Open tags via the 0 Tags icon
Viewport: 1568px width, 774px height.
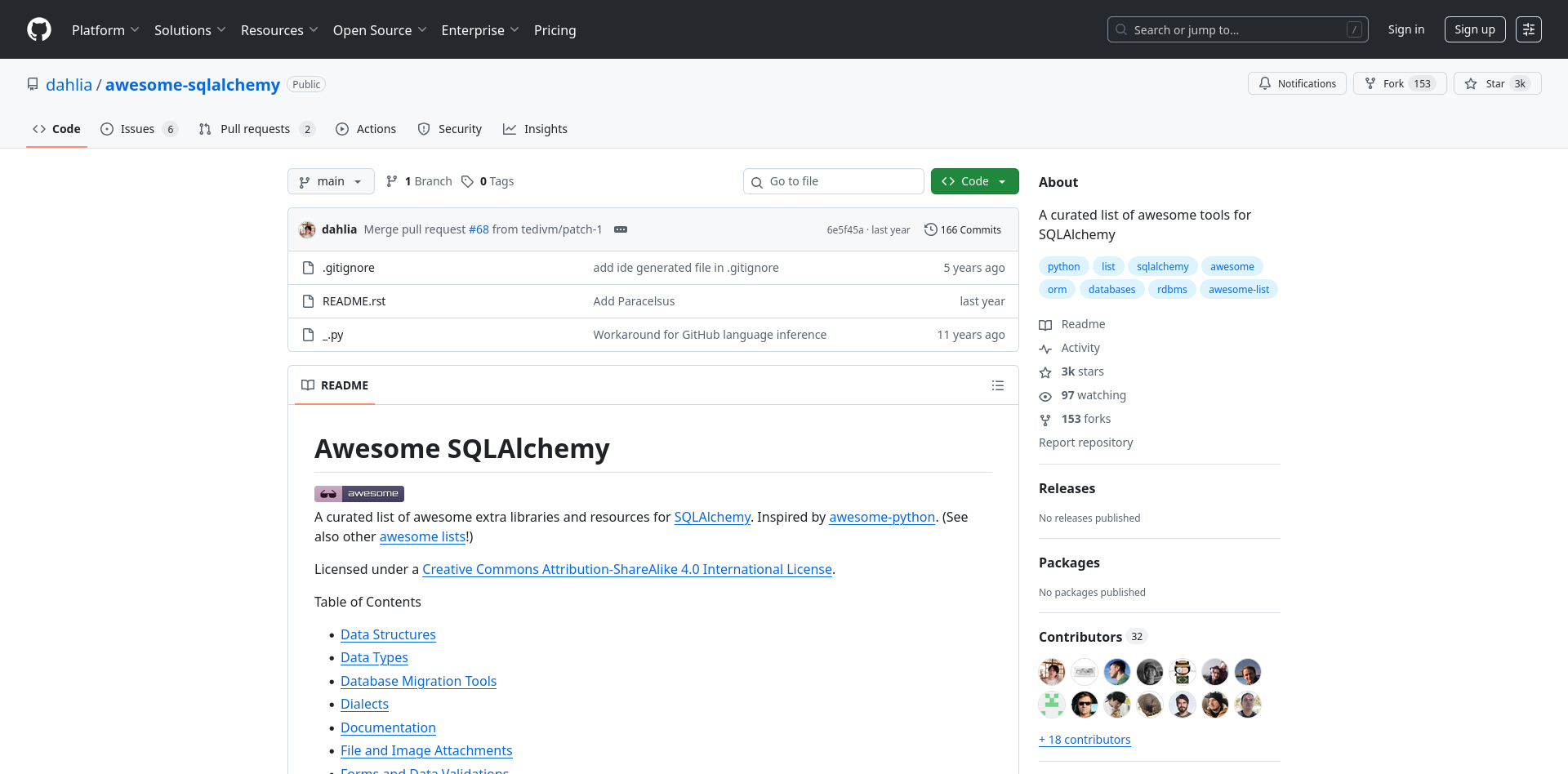[x=467, y=181]
